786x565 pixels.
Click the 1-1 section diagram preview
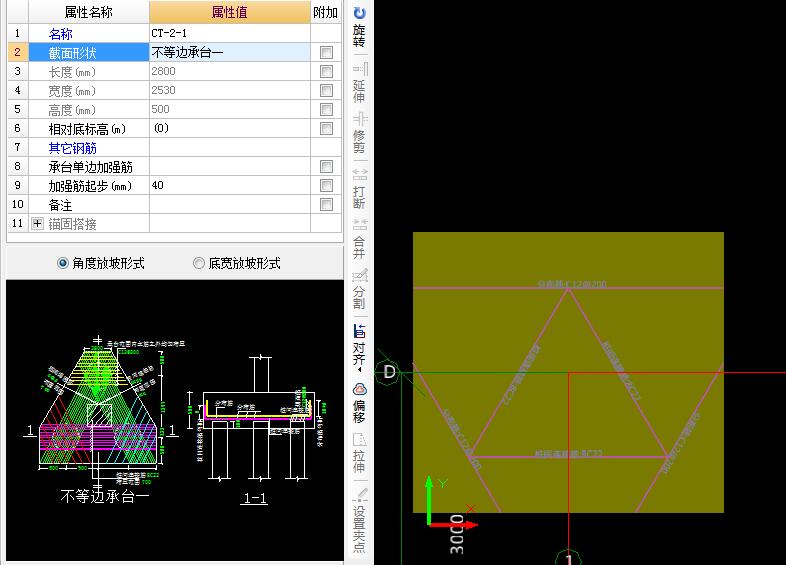click(256, 430)
